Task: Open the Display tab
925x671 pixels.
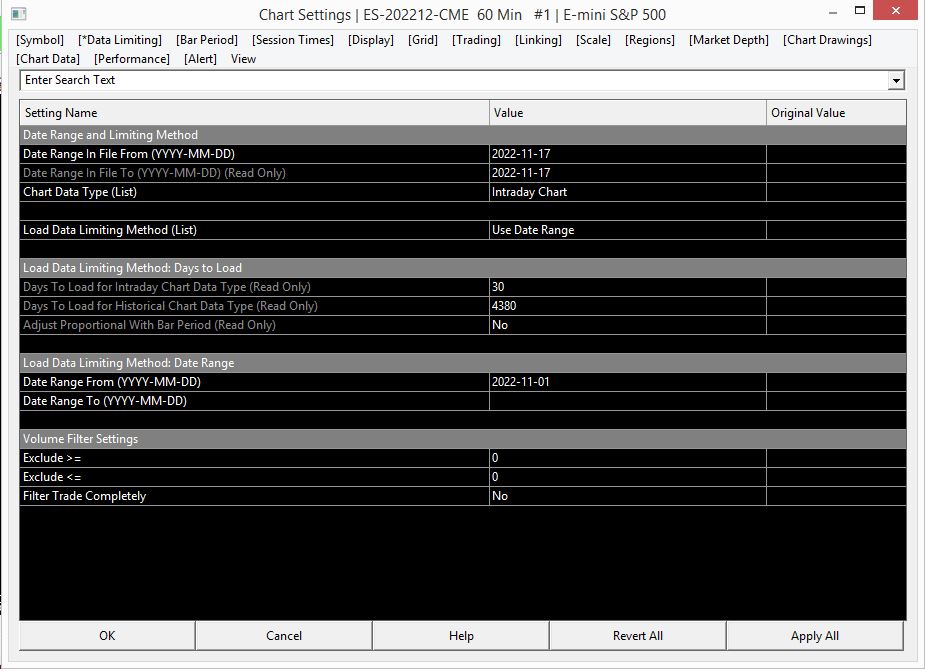Action: [x=370, y=40]
